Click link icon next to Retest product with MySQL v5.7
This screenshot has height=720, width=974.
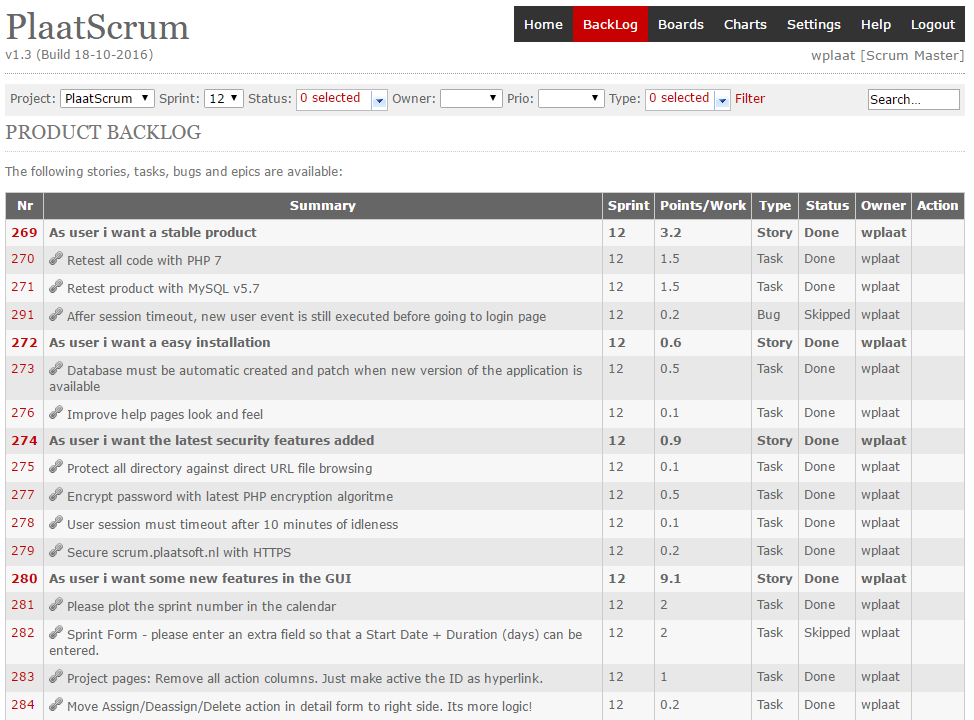tap(56, 286)
